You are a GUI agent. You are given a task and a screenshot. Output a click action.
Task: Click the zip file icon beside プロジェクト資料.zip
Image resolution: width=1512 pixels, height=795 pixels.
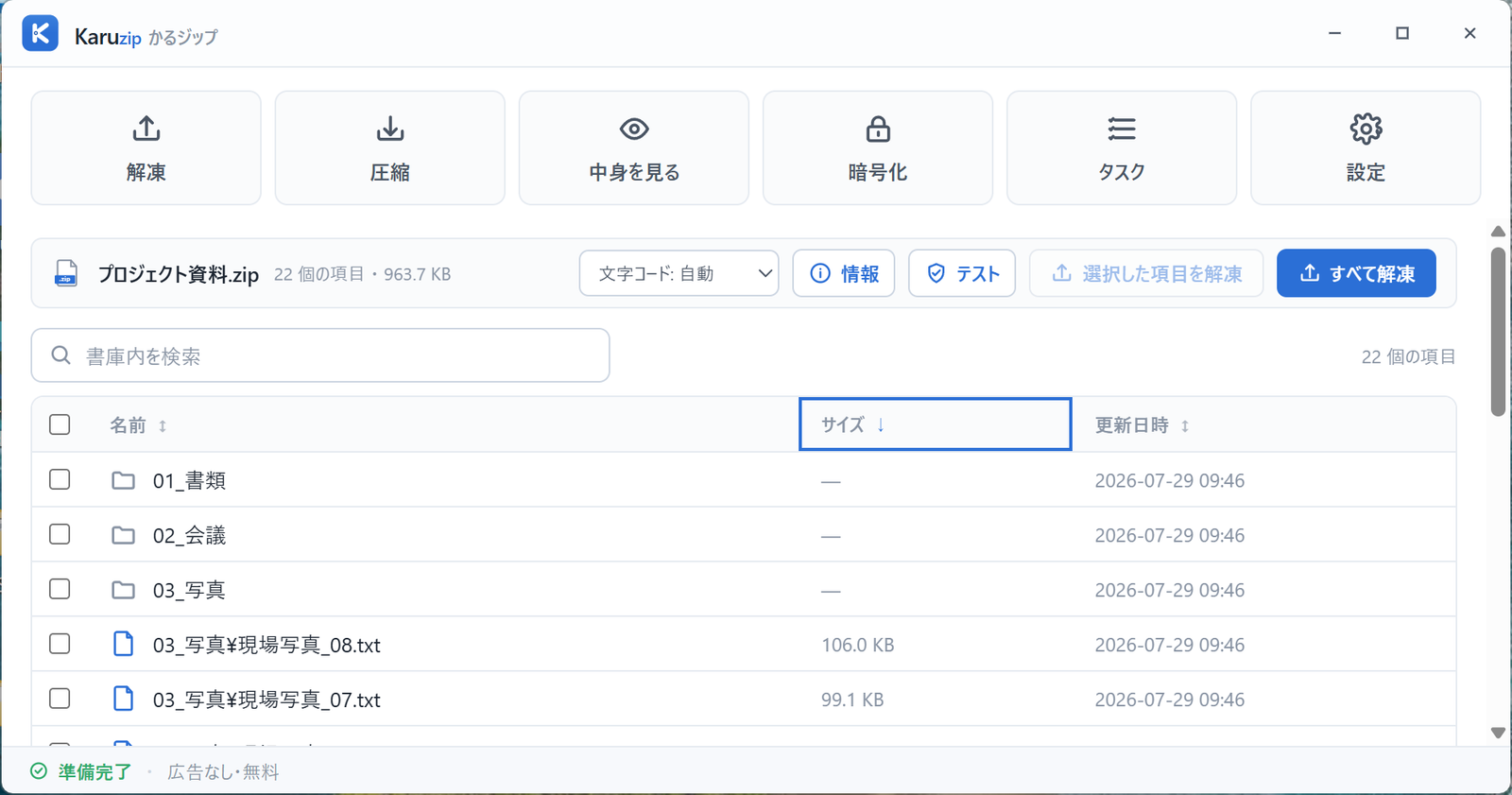(66, 274)
